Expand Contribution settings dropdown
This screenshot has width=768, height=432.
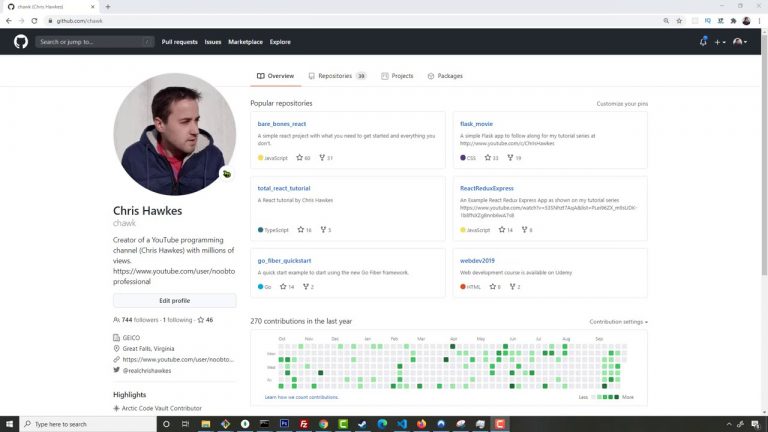618,322
